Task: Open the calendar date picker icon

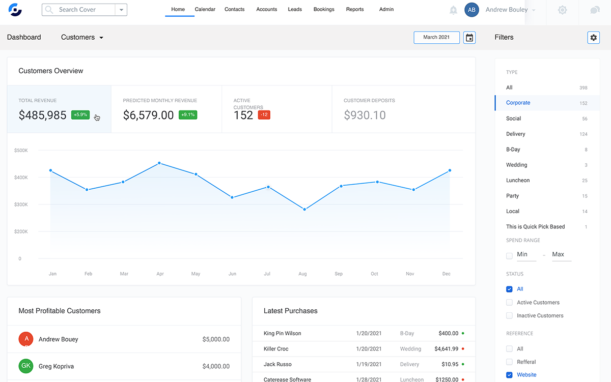Action: [x=470, y=37]
